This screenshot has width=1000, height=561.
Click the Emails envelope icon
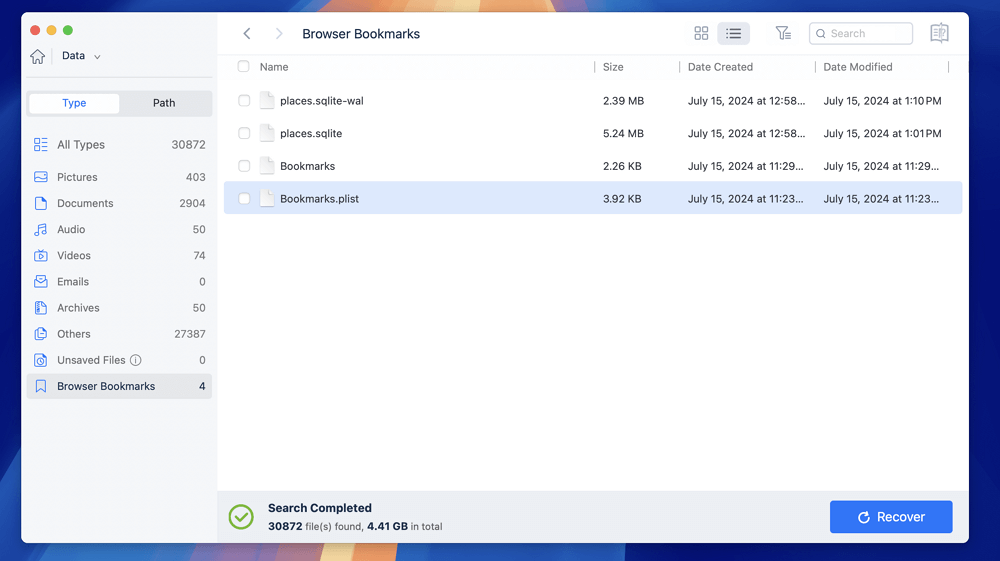41,282
